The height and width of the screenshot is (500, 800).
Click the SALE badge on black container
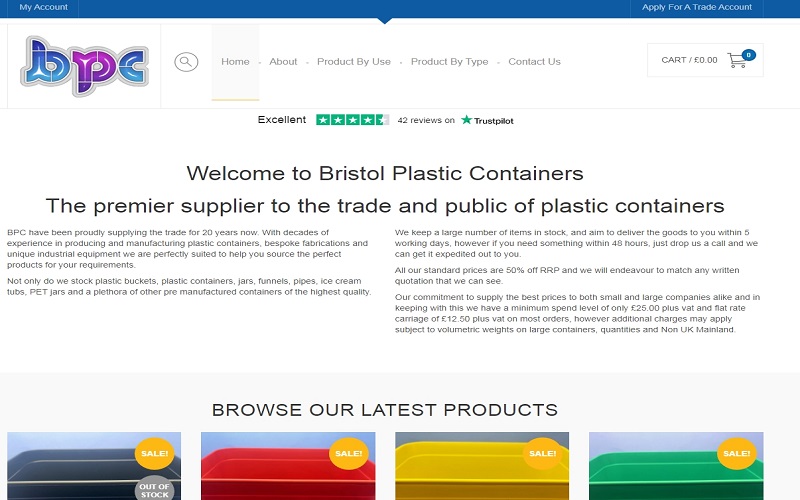click(x=155, y=453)
